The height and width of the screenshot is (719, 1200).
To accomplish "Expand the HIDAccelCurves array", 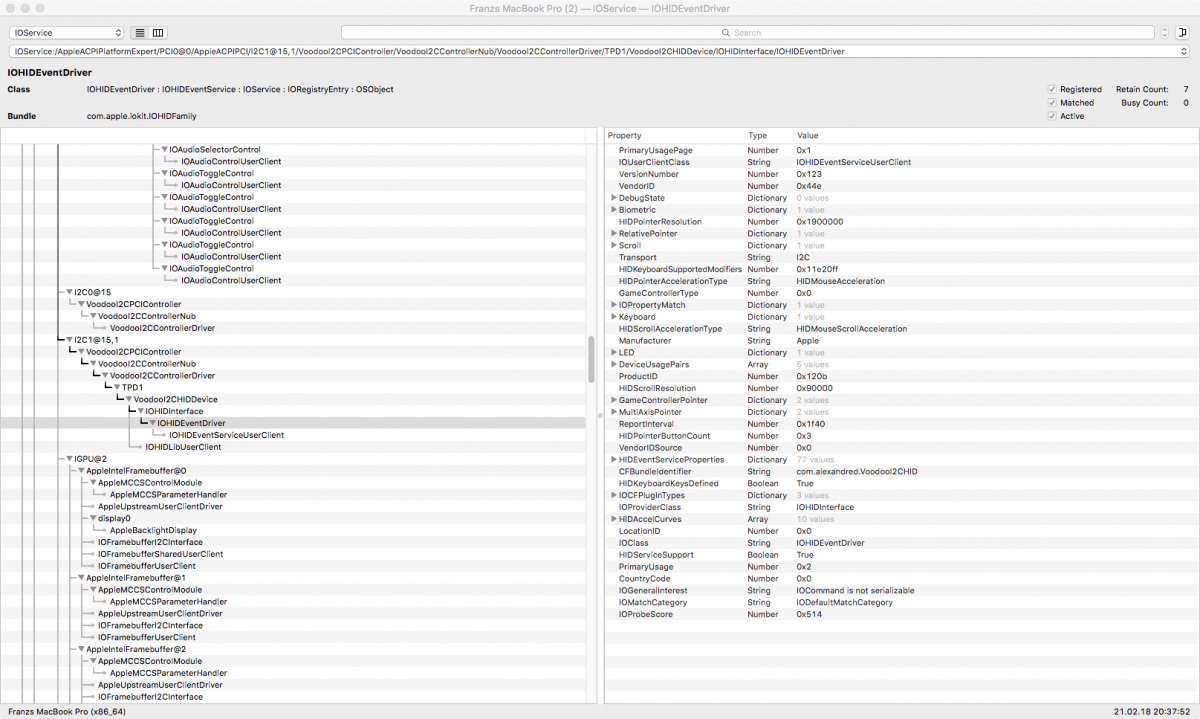I will pyautogui.click(x=614, y=519).
